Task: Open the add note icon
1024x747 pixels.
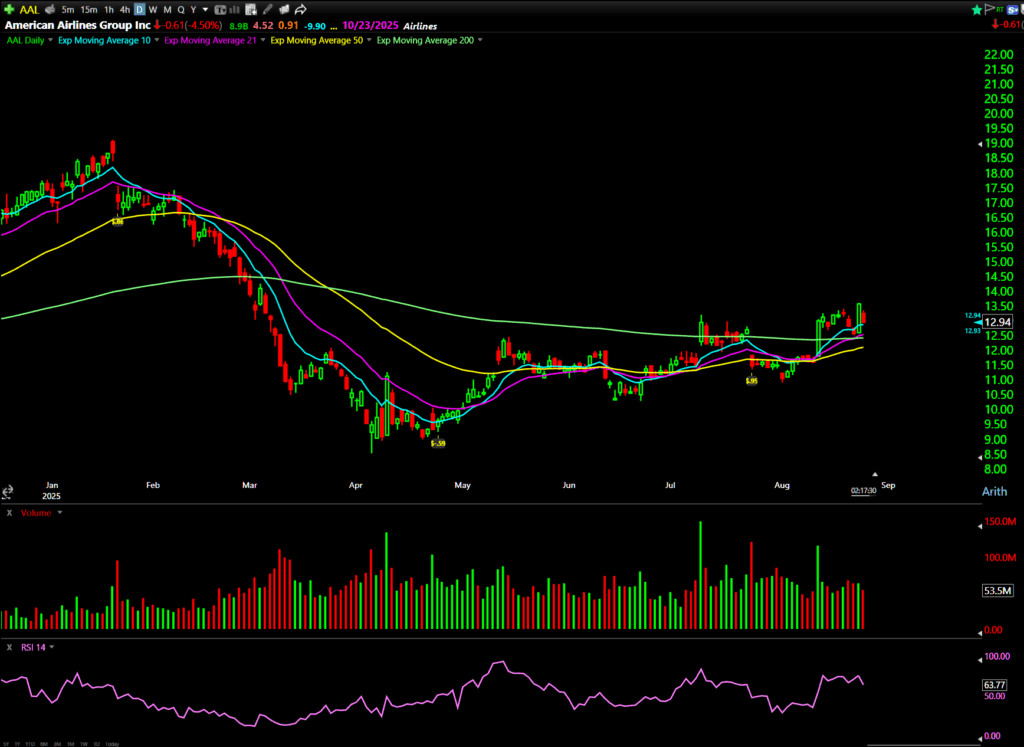Action: click(x=251, y=10)
